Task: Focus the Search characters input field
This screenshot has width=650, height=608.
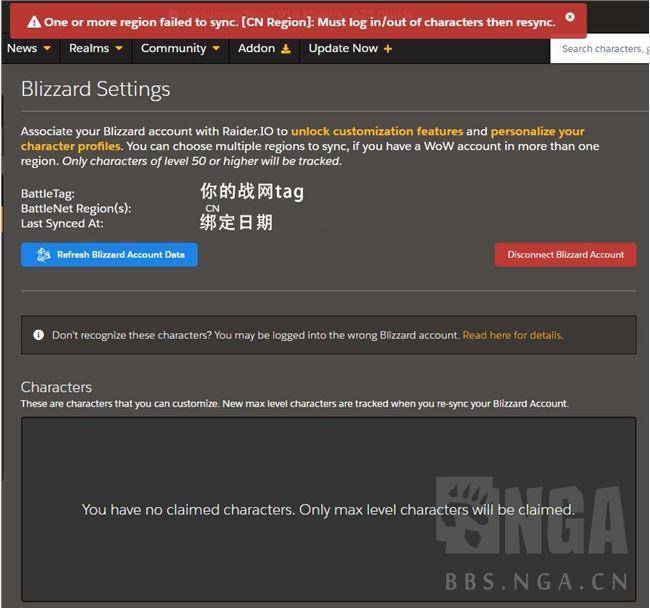Action: 600,49
